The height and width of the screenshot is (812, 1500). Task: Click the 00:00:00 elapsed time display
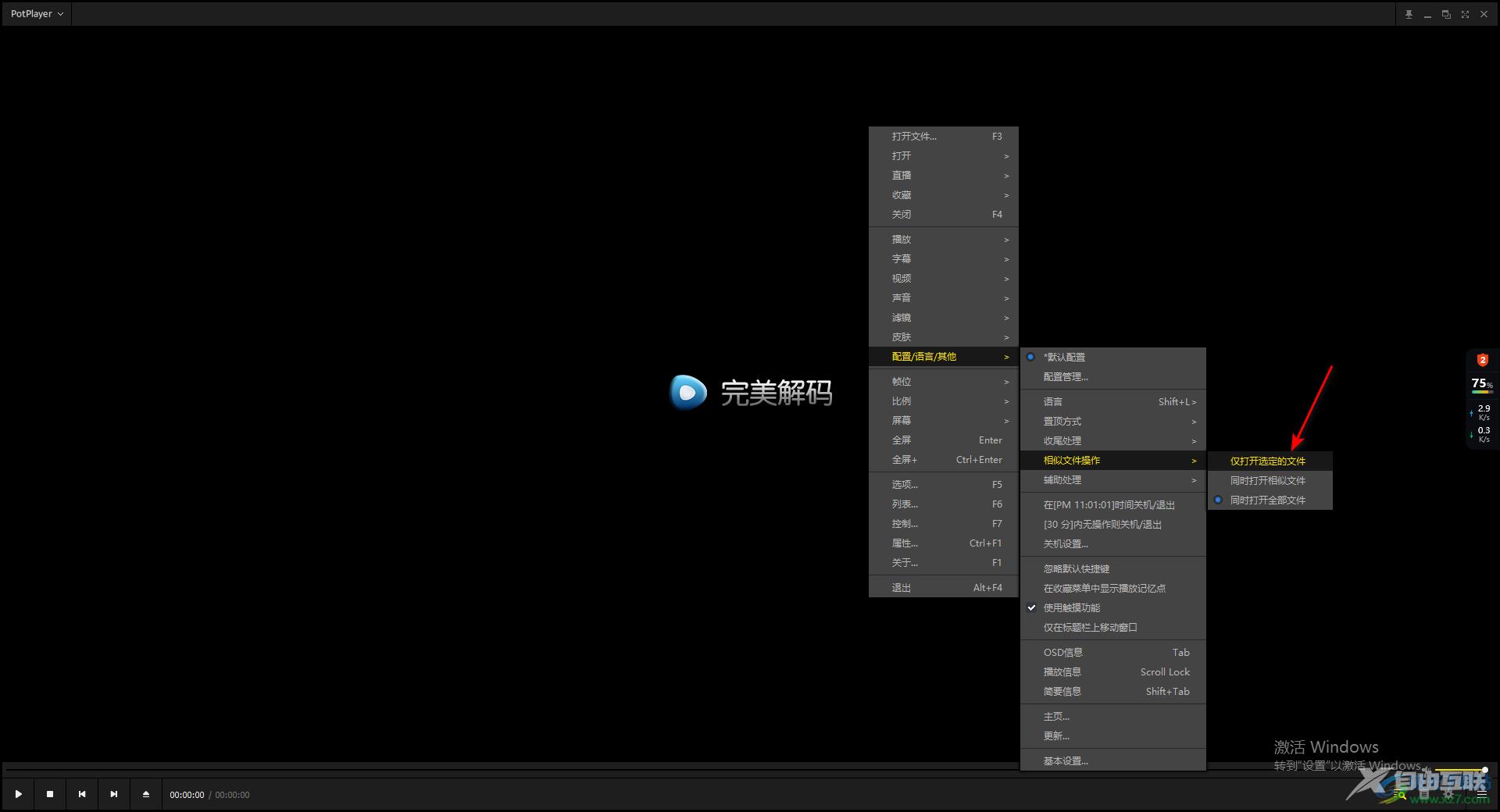pos(187,795)
